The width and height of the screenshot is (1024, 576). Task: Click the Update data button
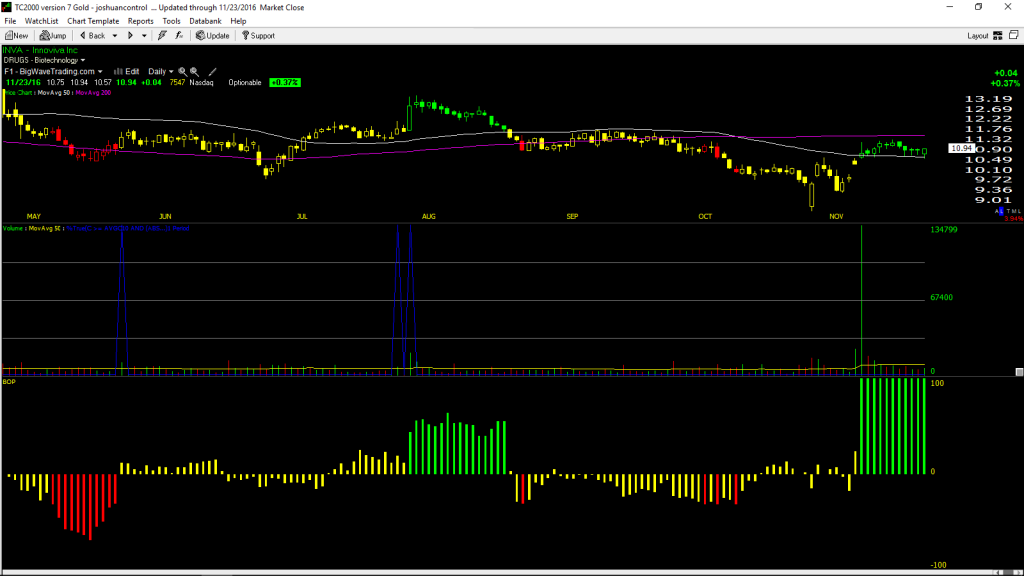point(213,36)
